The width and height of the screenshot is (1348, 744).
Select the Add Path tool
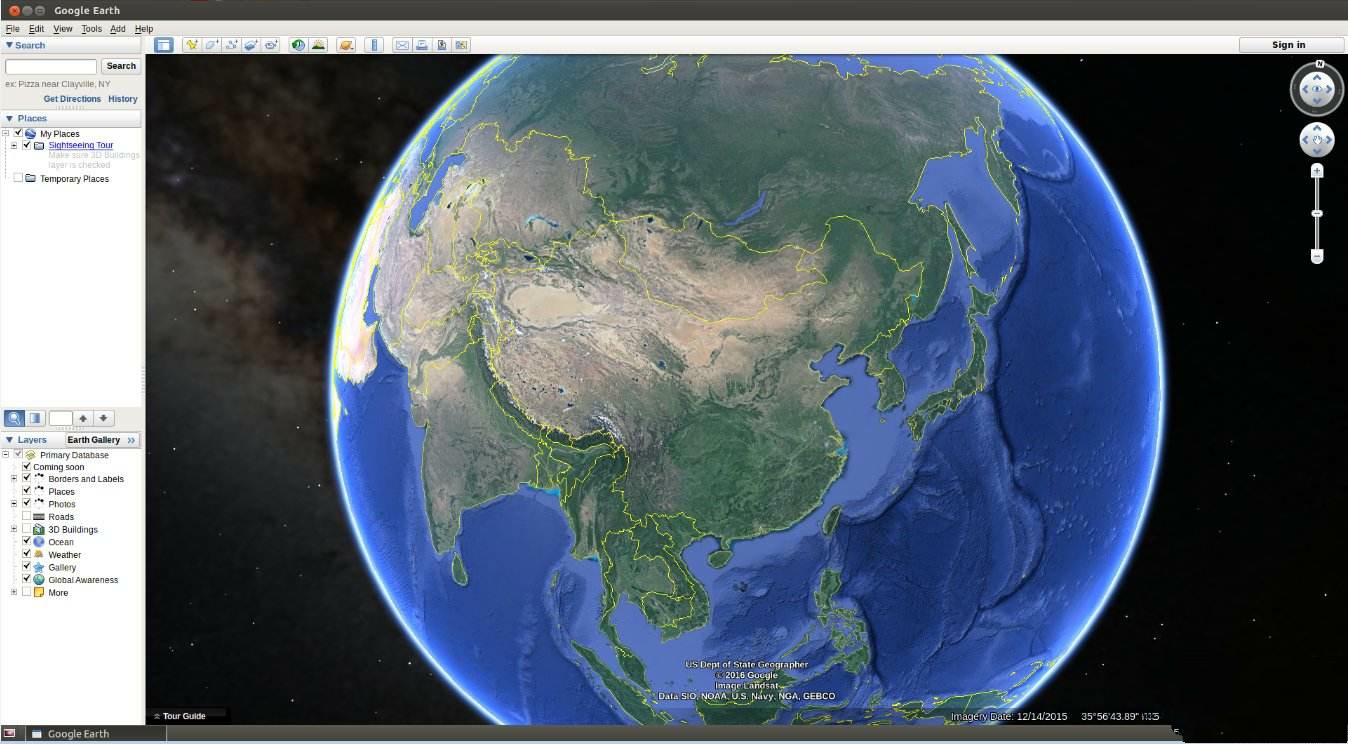[233, 44]
